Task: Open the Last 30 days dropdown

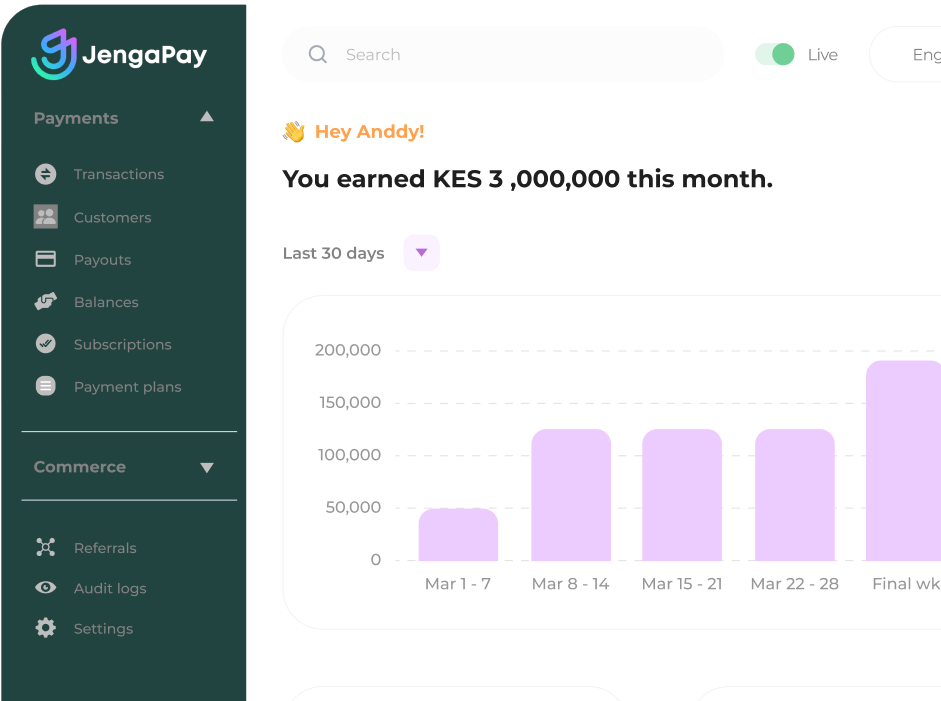Action: pos(421,253)
